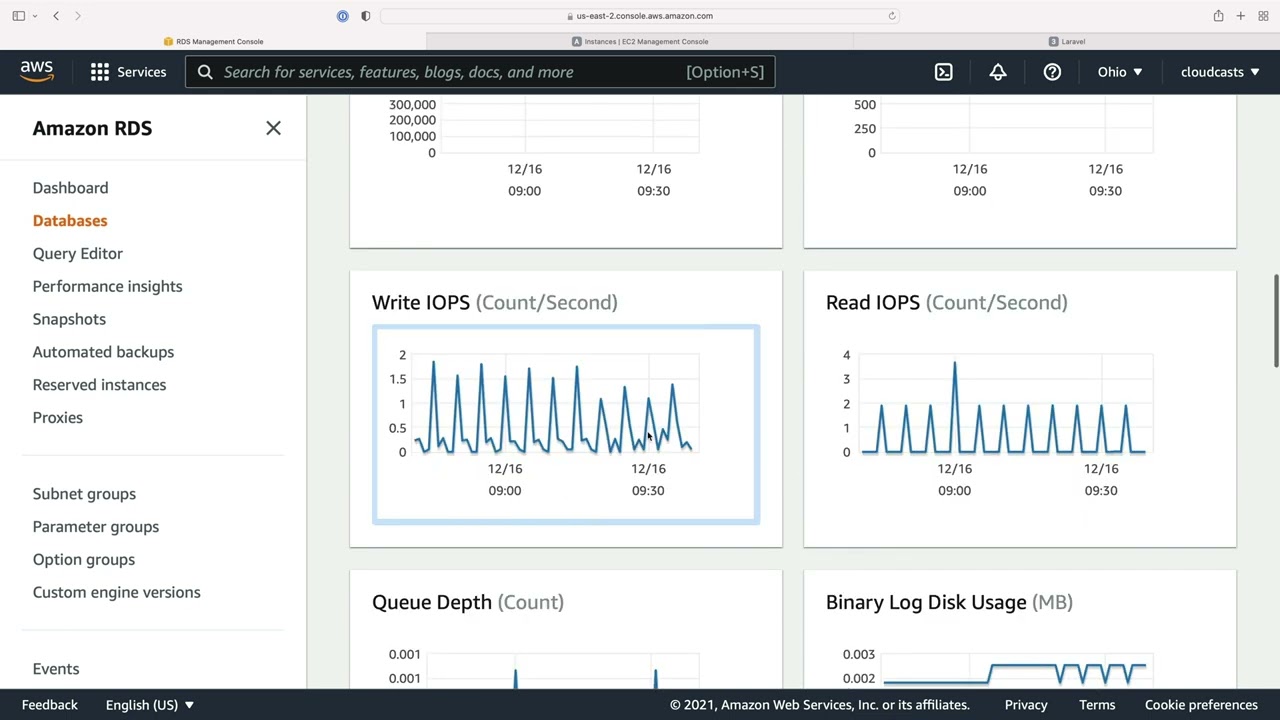Show the Safari tab overview
This screenshot has width=1280, height=720.
[1263, 16]
